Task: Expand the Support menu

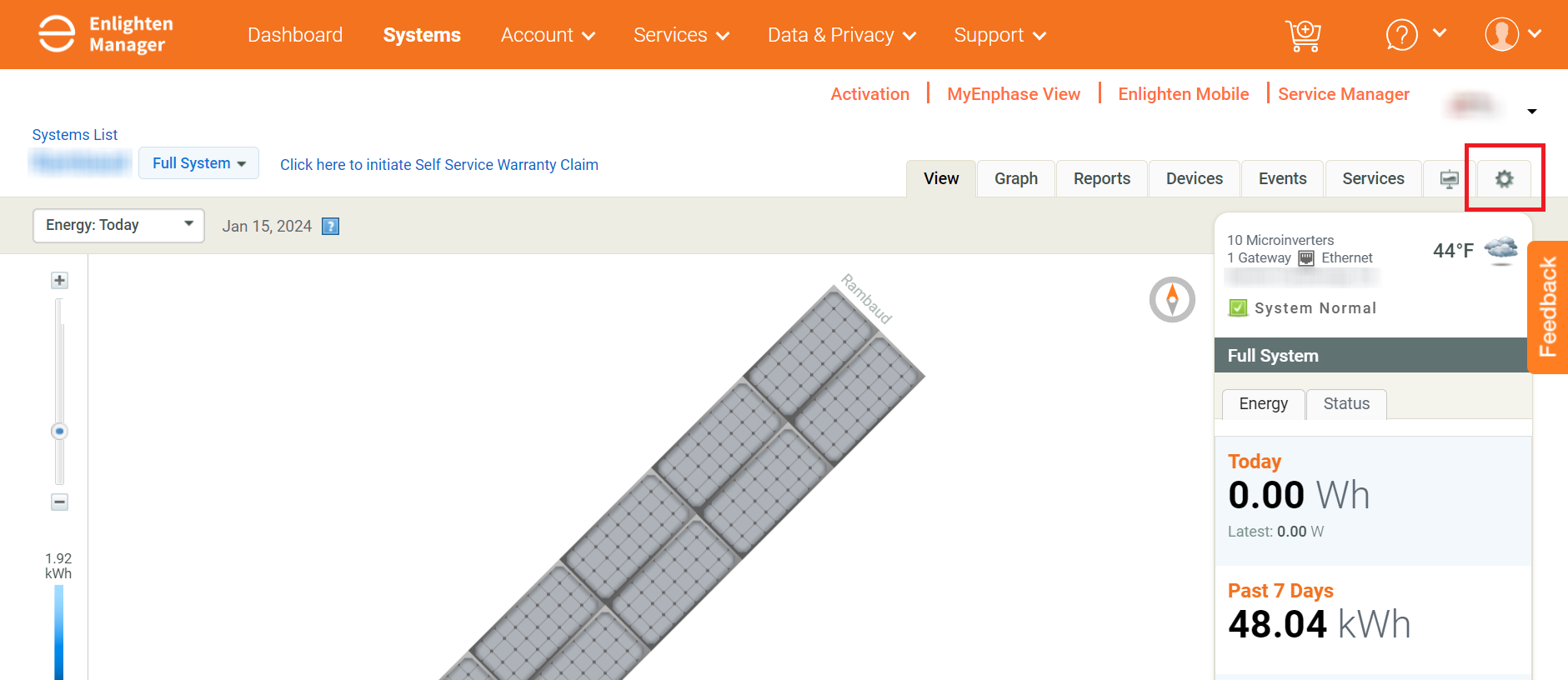Action: [999, 35]
